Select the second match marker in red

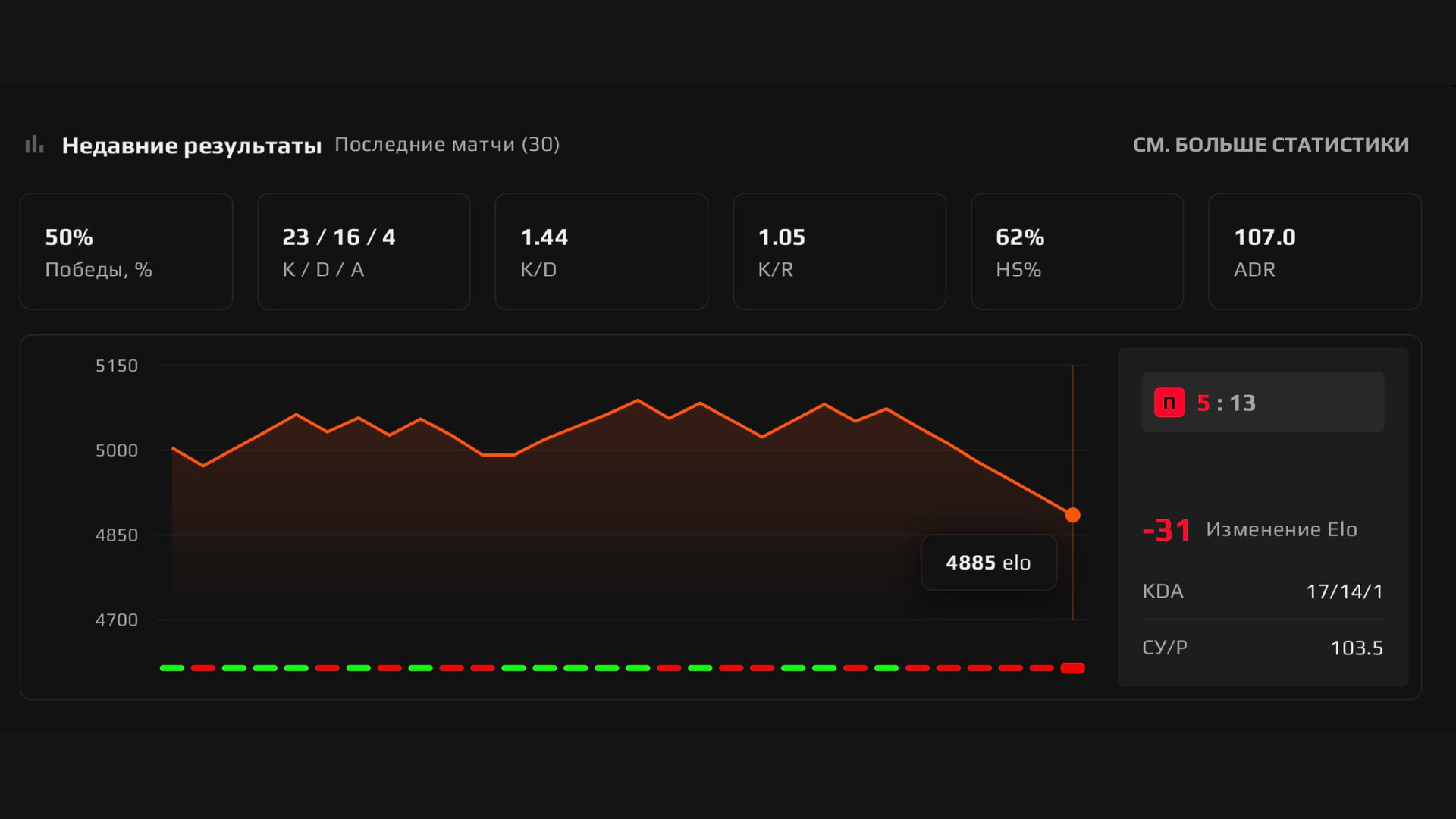pyautogui.click(x=203, y=668)
